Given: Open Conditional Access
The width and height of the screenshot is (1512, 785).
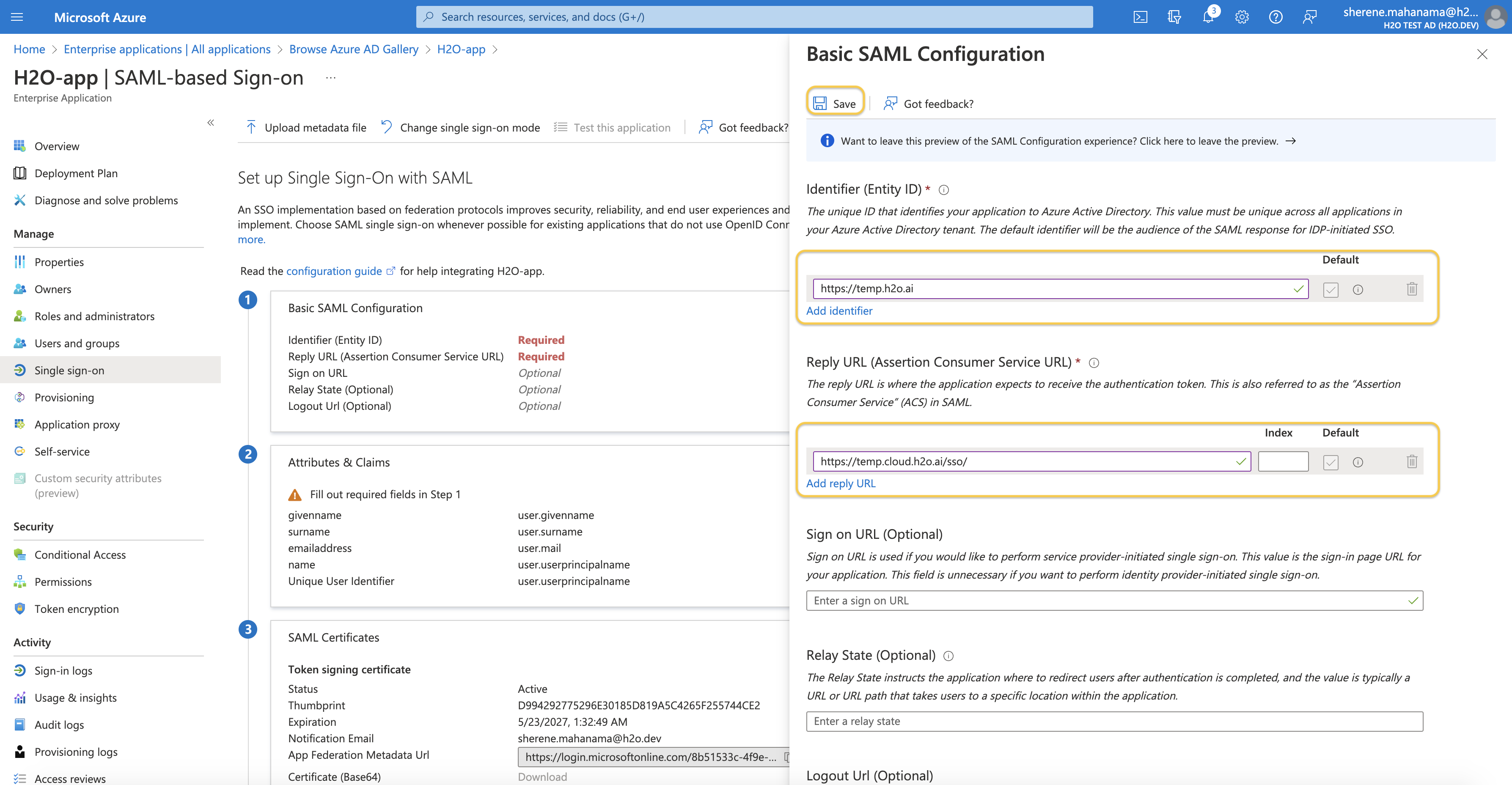Looking at the screenshot, I should (110, 554).
